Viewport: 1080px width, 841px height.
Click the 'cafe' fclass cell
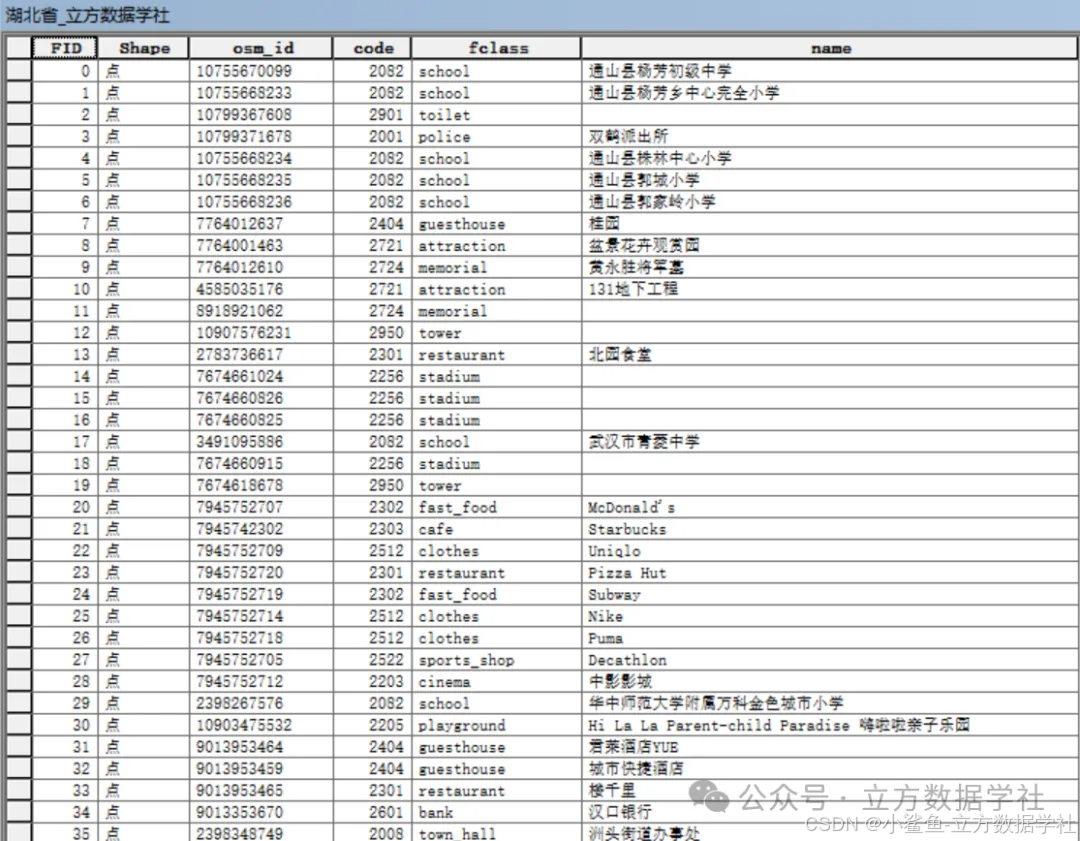[497, 529]
